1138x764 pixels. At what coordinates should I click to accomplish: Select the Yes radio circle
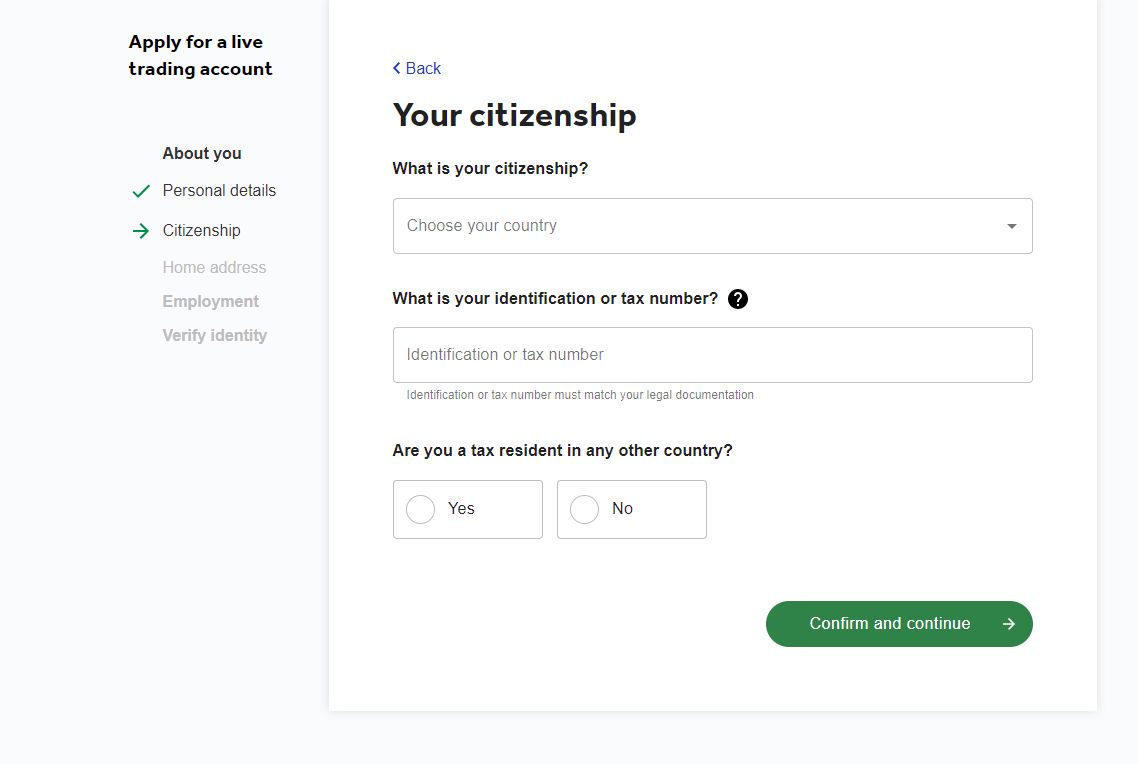tap(420, 509)
